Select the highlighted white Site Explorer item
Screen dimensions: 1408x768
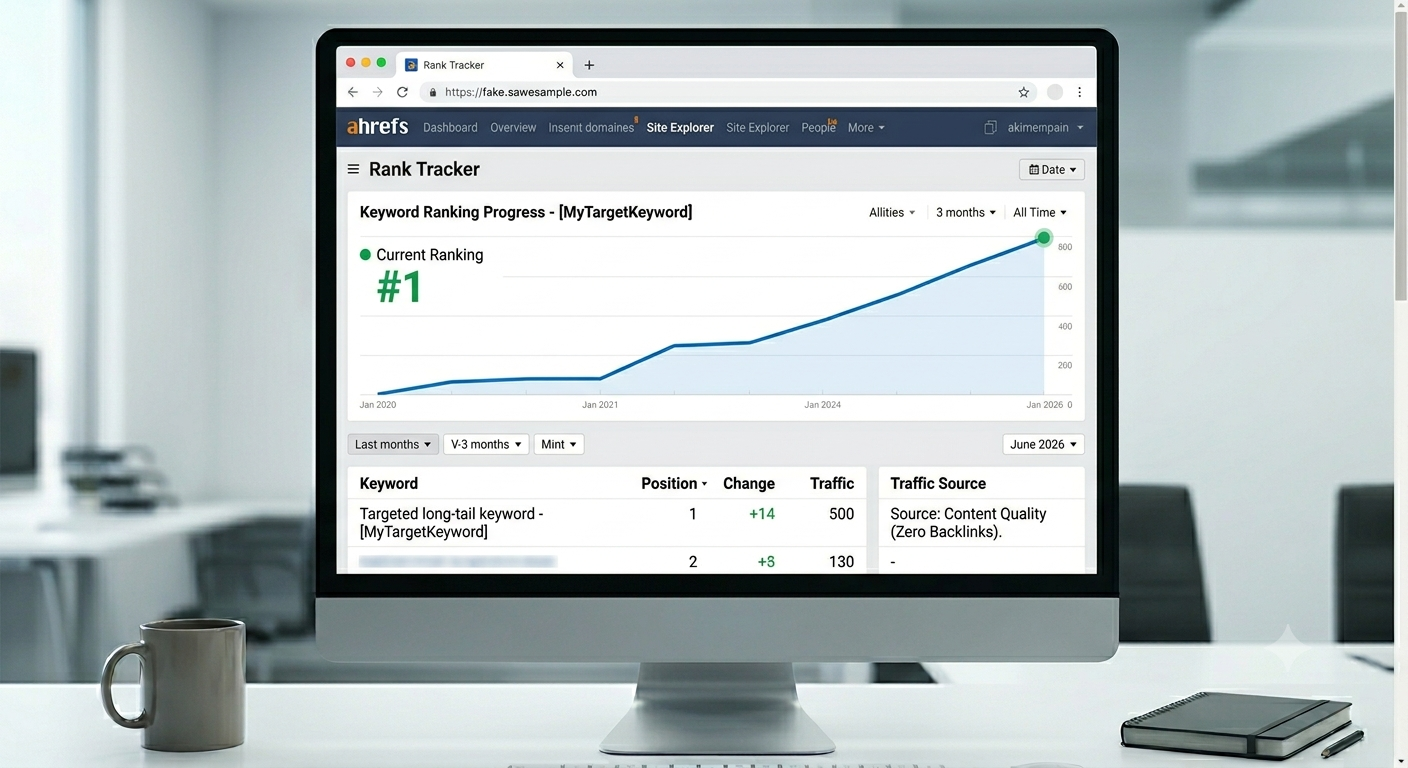coord(680,128)
